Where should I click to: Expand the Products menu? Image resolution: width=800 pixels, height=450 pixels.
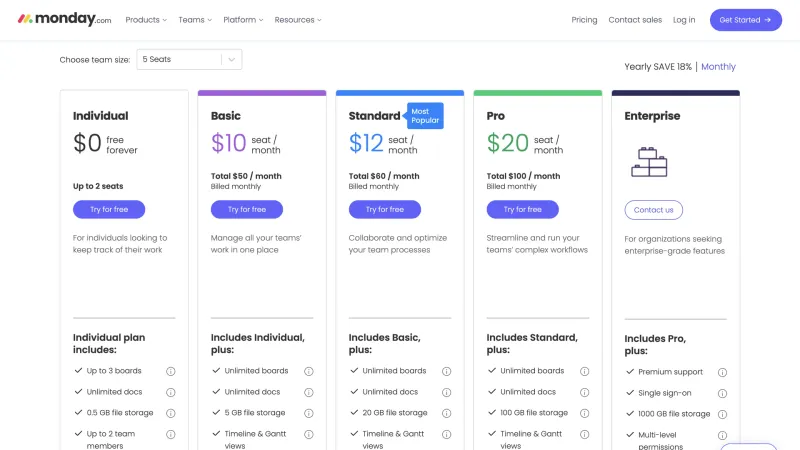[146, 20]
